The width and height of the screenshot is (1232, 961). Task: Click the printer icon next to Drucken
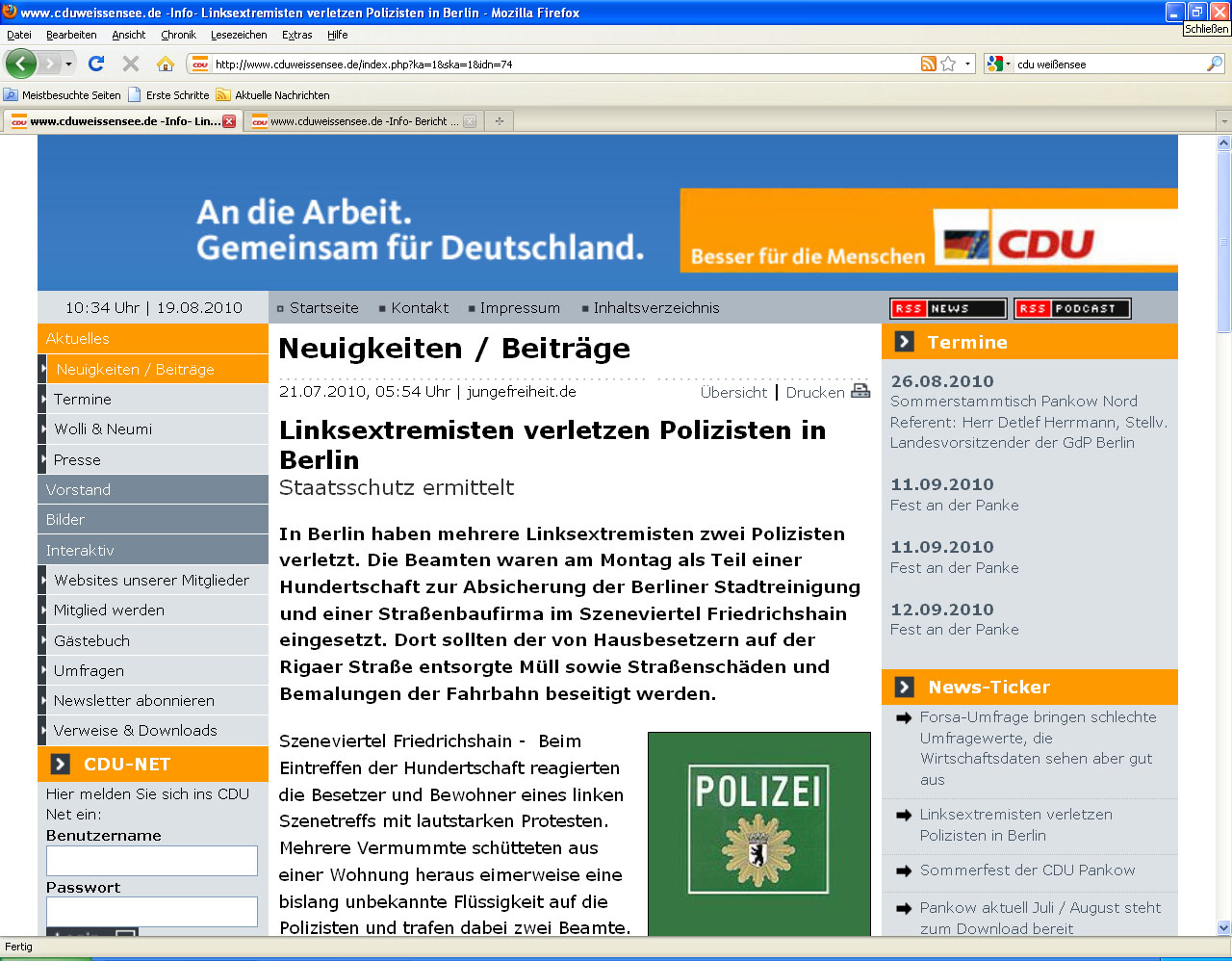pos(860,391)
